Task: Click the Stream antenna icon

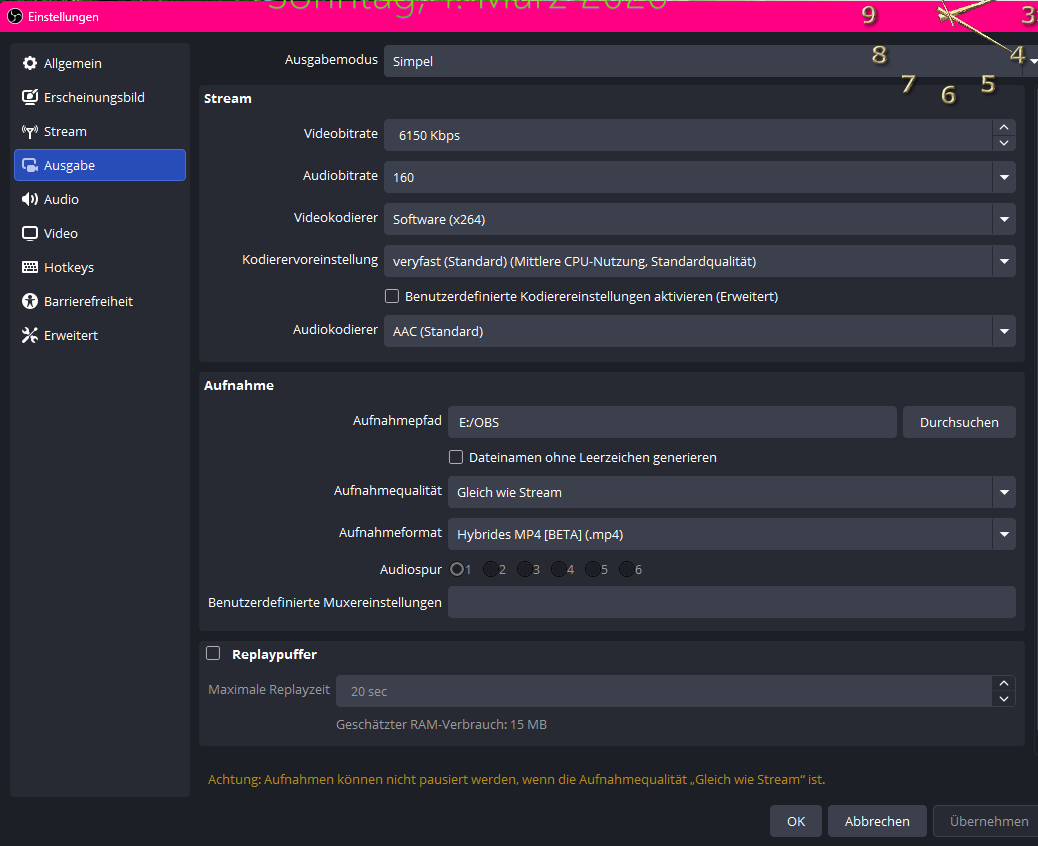Action: (x=30, y=132)
